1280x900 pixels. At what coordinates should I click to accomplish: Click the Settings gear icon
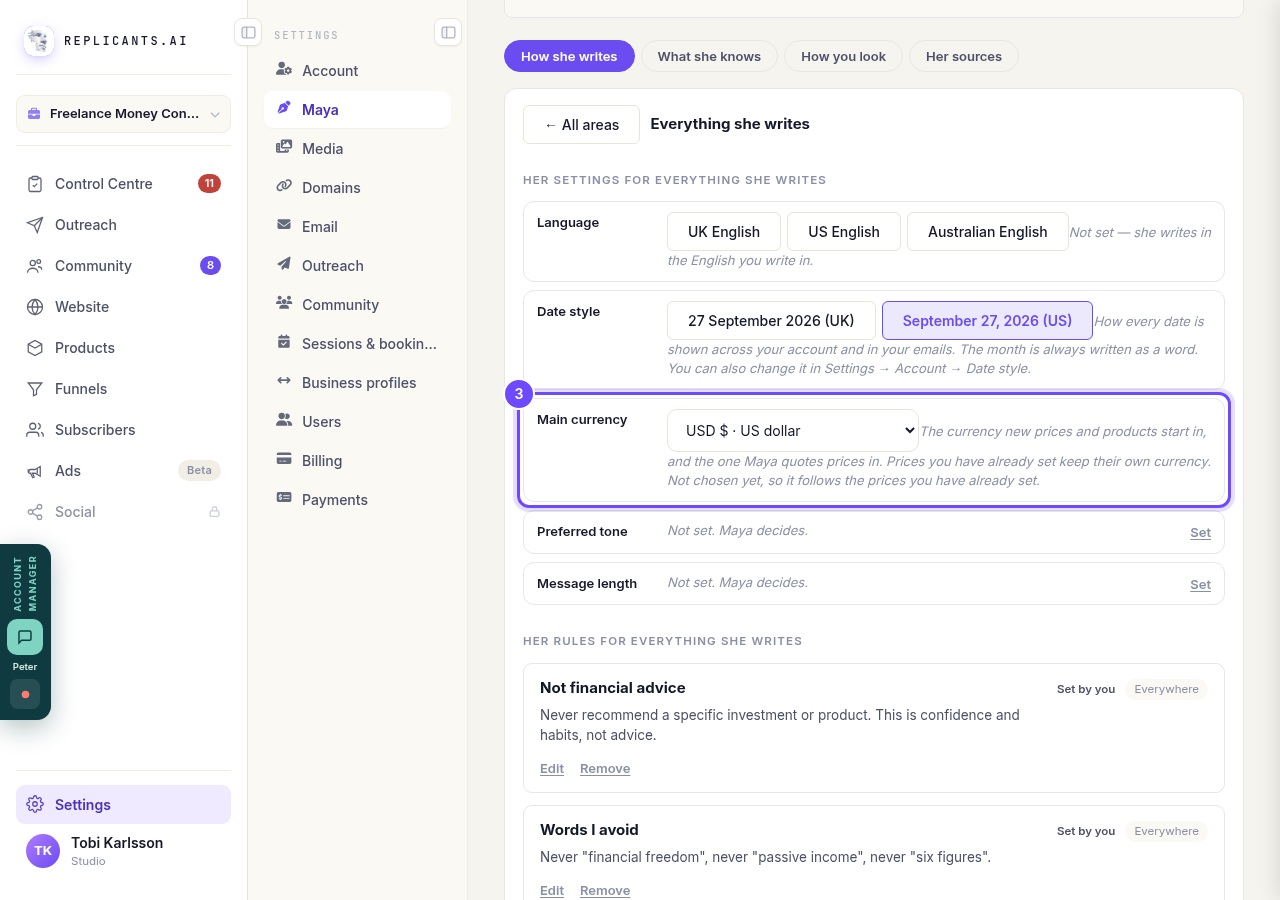35,805
